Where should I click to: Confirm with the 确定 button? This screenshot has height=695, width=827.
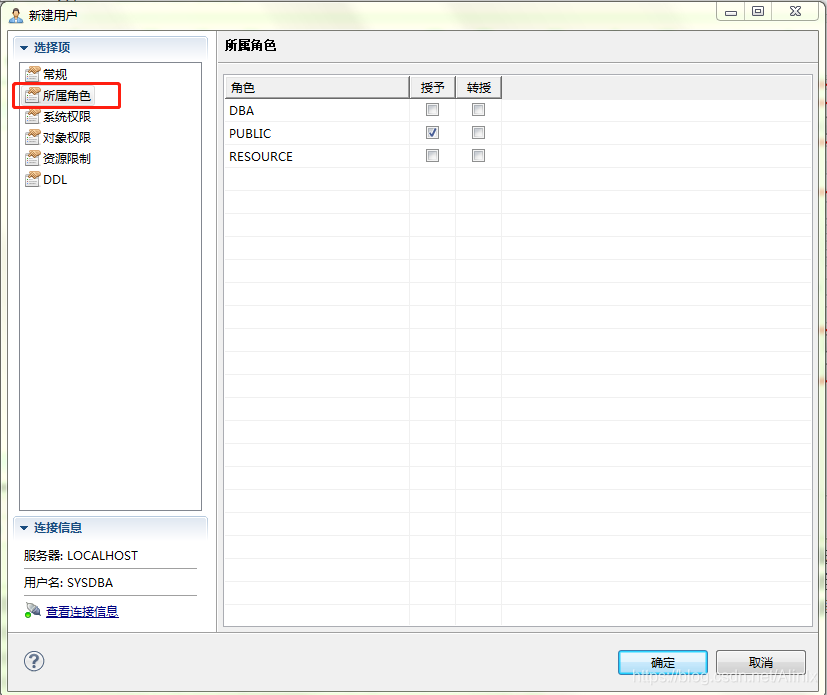pos(663,662)
